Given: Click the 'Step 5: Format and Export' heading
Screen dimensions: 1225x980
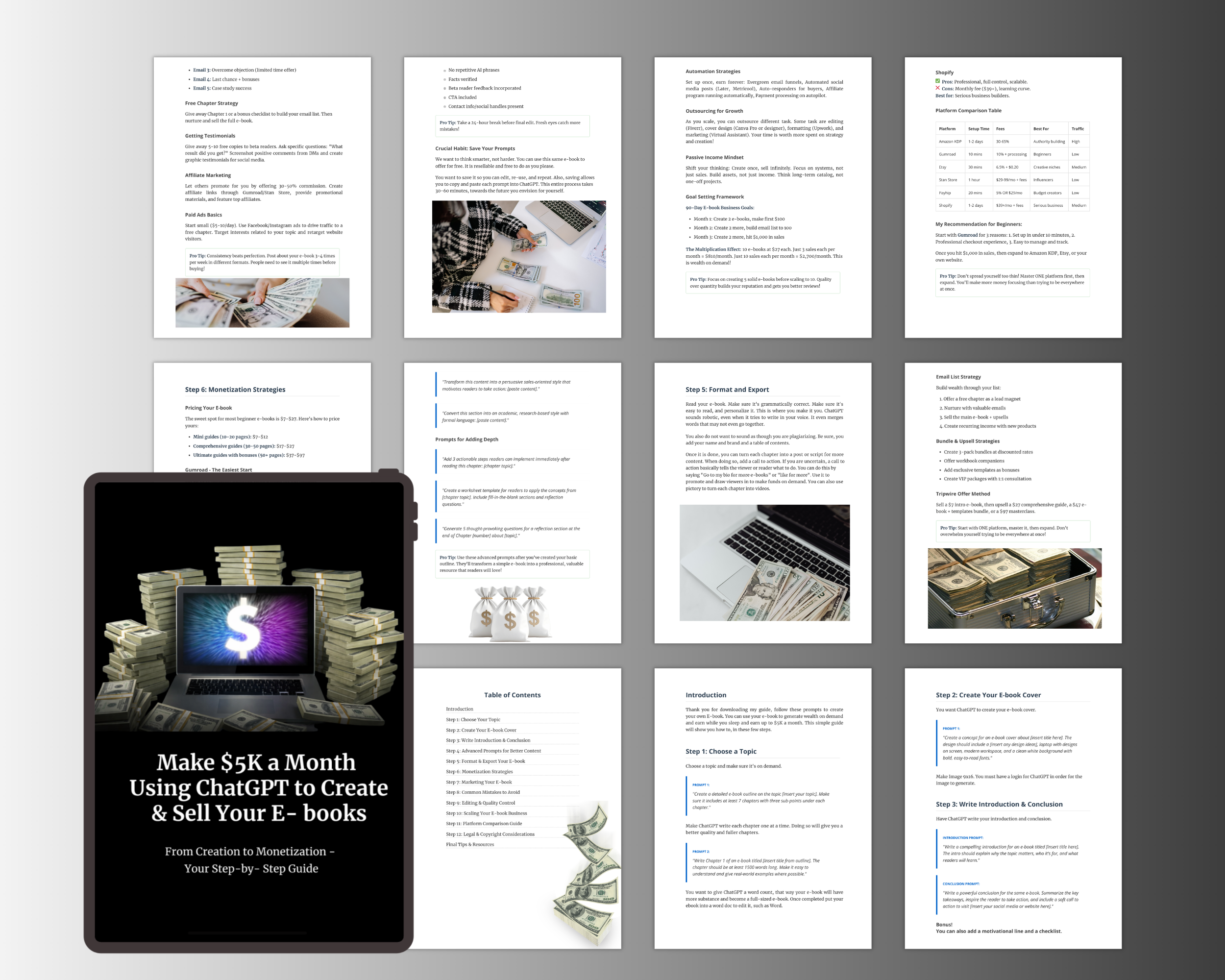Looking at the screenshot, I should (x=727, y=389).
